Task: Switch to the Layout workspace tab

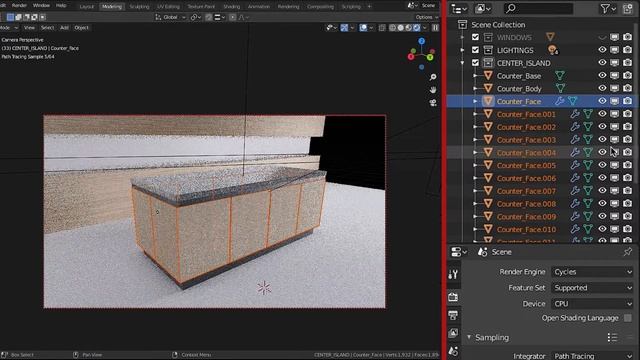Action: (87, 7)
